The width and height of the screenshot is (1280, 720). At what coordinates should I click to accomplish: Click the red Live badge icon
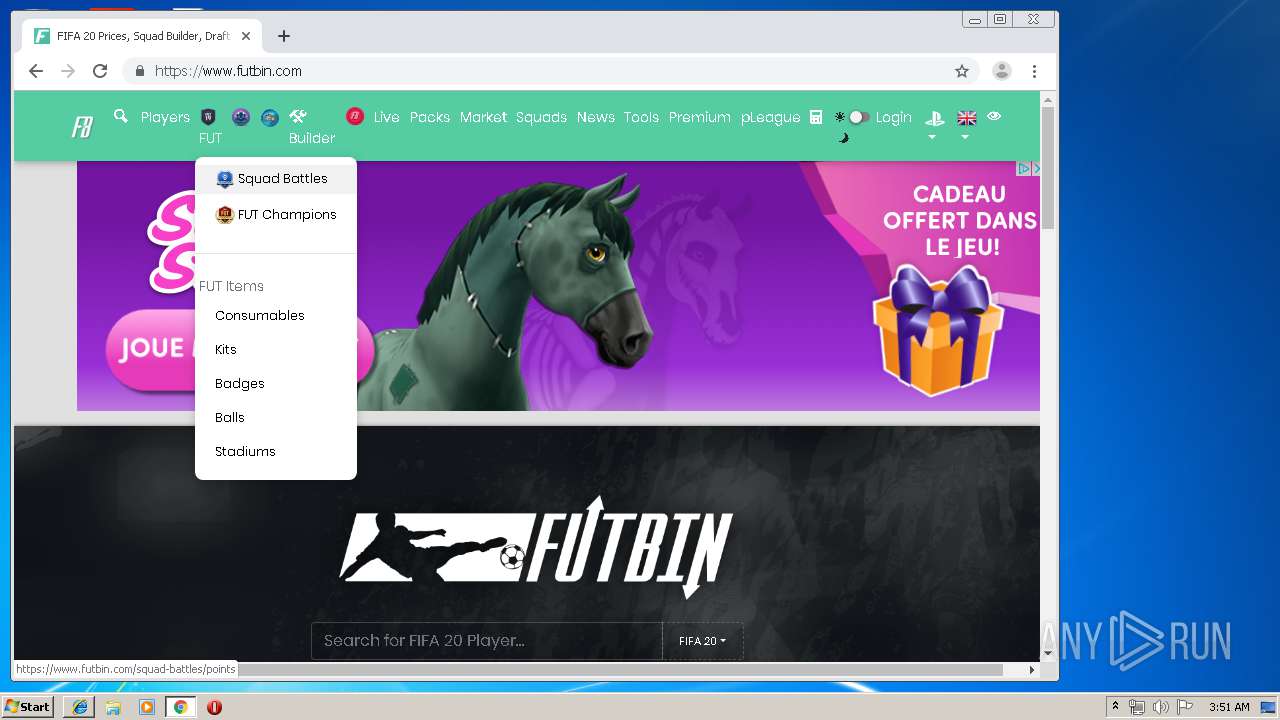coord(355,116)
